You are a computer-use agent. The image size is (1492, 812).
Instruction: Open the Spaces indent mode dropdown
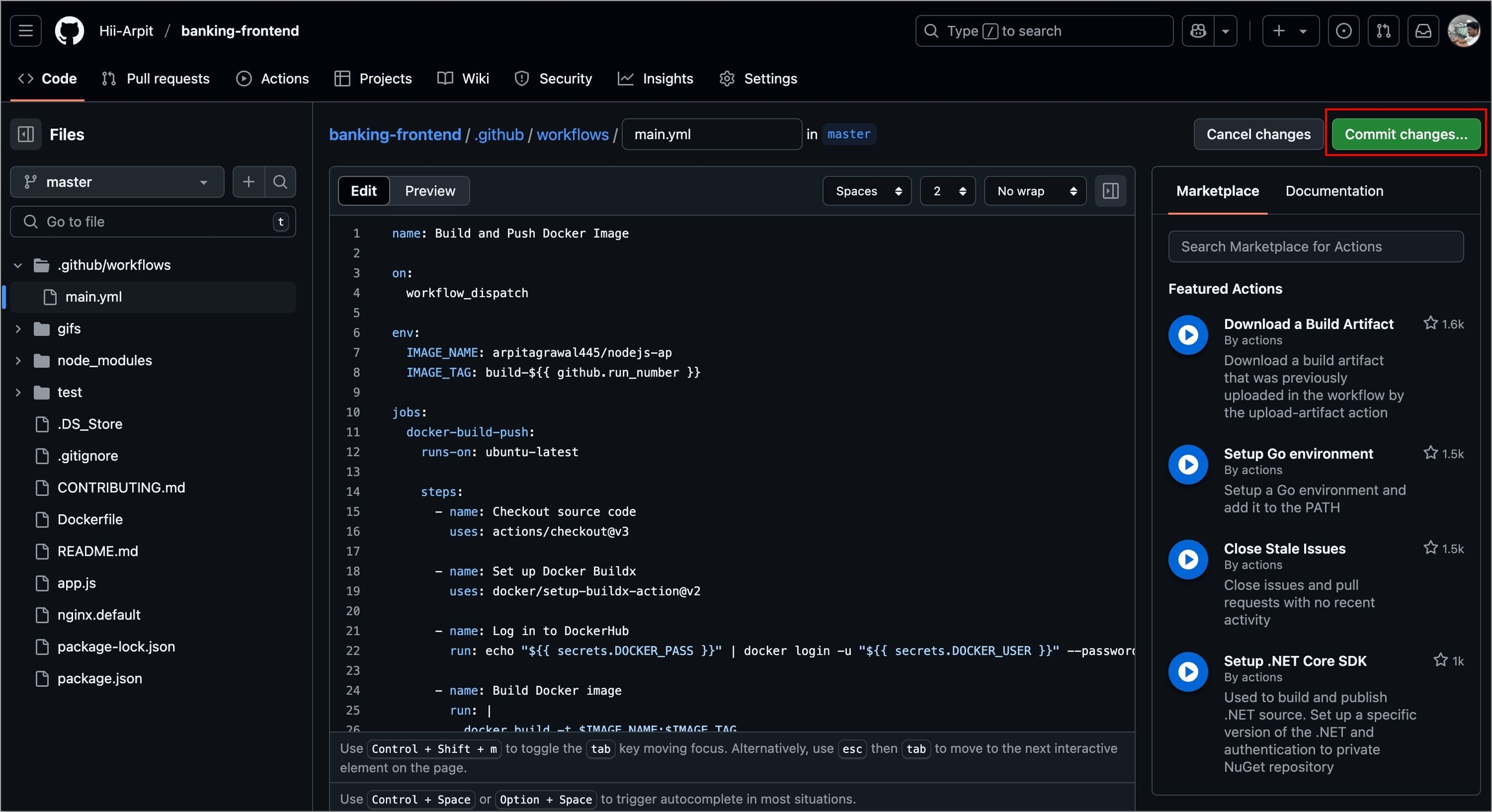pyautogui.click(x=866, y=191)
